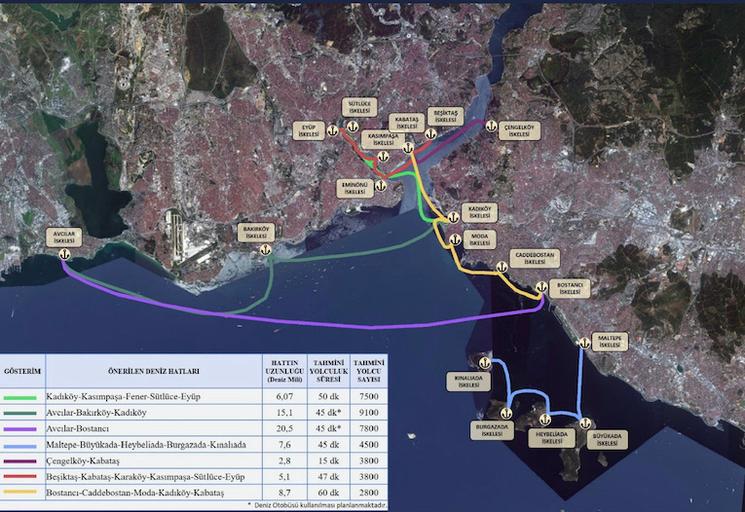Image resolution: width=745 pixels, height=512 pixels.
Task: Click the Büyükada pier anchor icon
Action: tap(586, 424)
